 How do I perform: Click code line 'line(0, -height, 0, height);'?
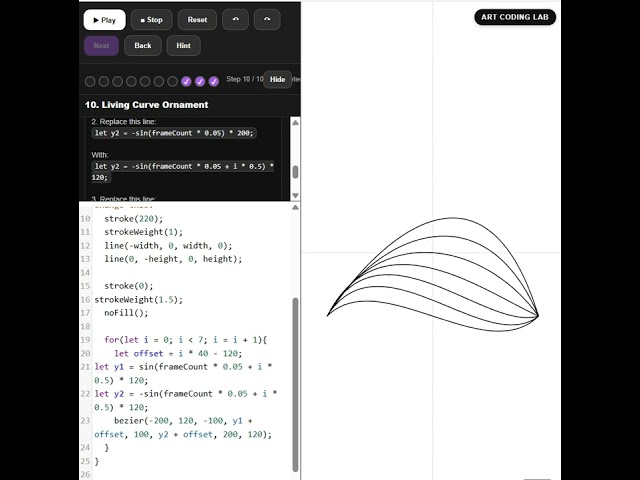pos(173,259)
